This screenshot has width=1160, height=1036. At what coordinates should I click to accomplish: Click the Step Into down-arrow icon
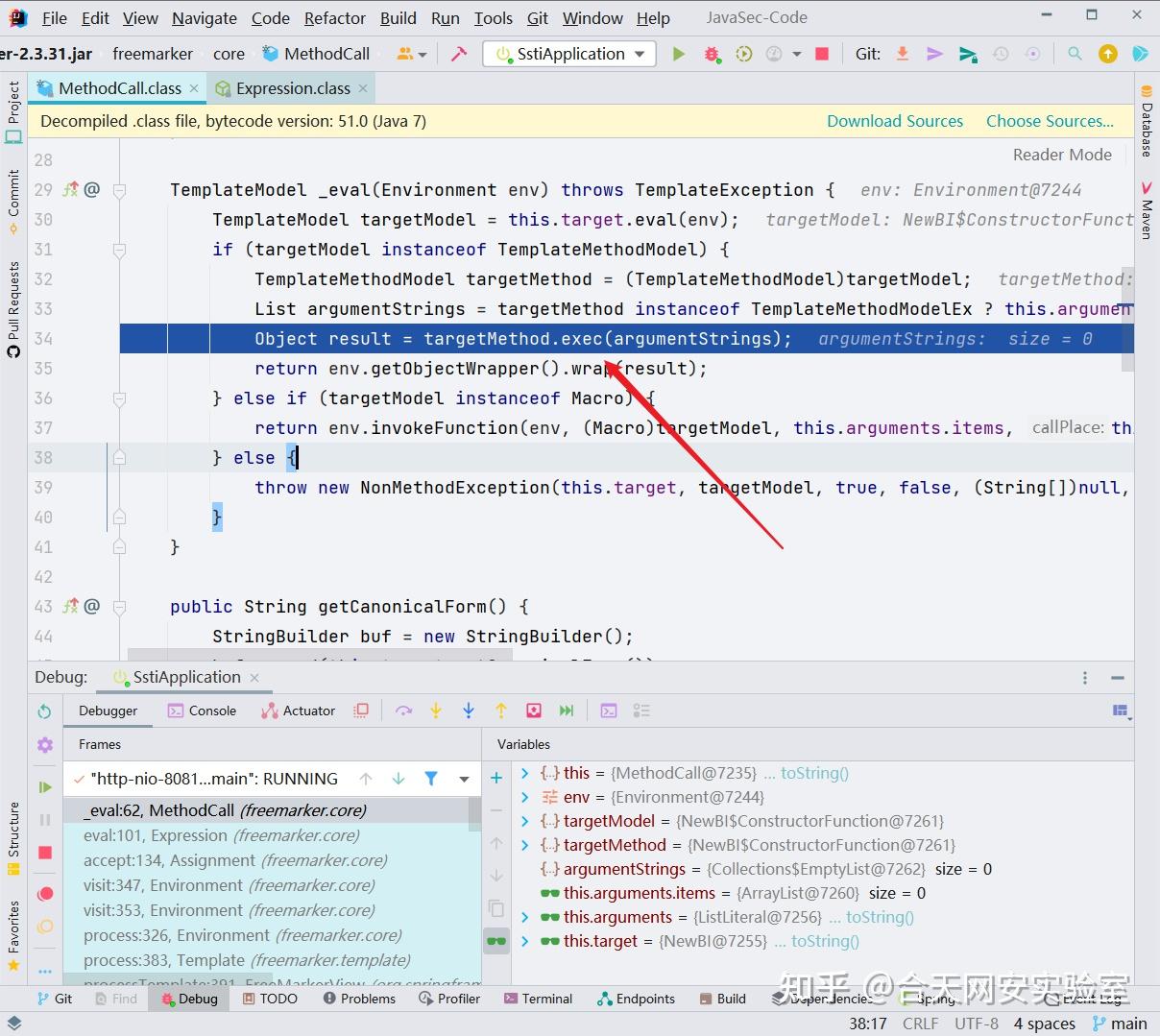(436, 711)
